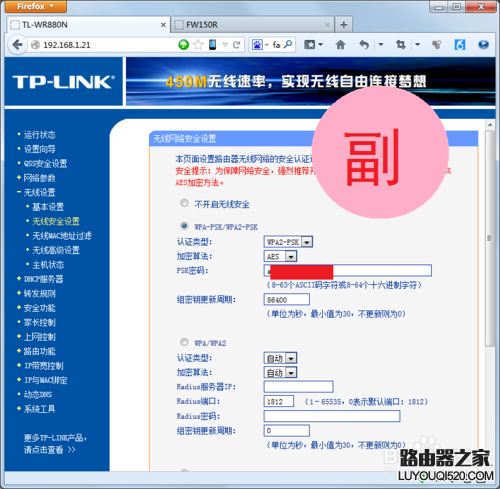Screen dimensions: 500x489
Task: Expand 安全功能 menu in sidebar
Action: coord(39,308)
